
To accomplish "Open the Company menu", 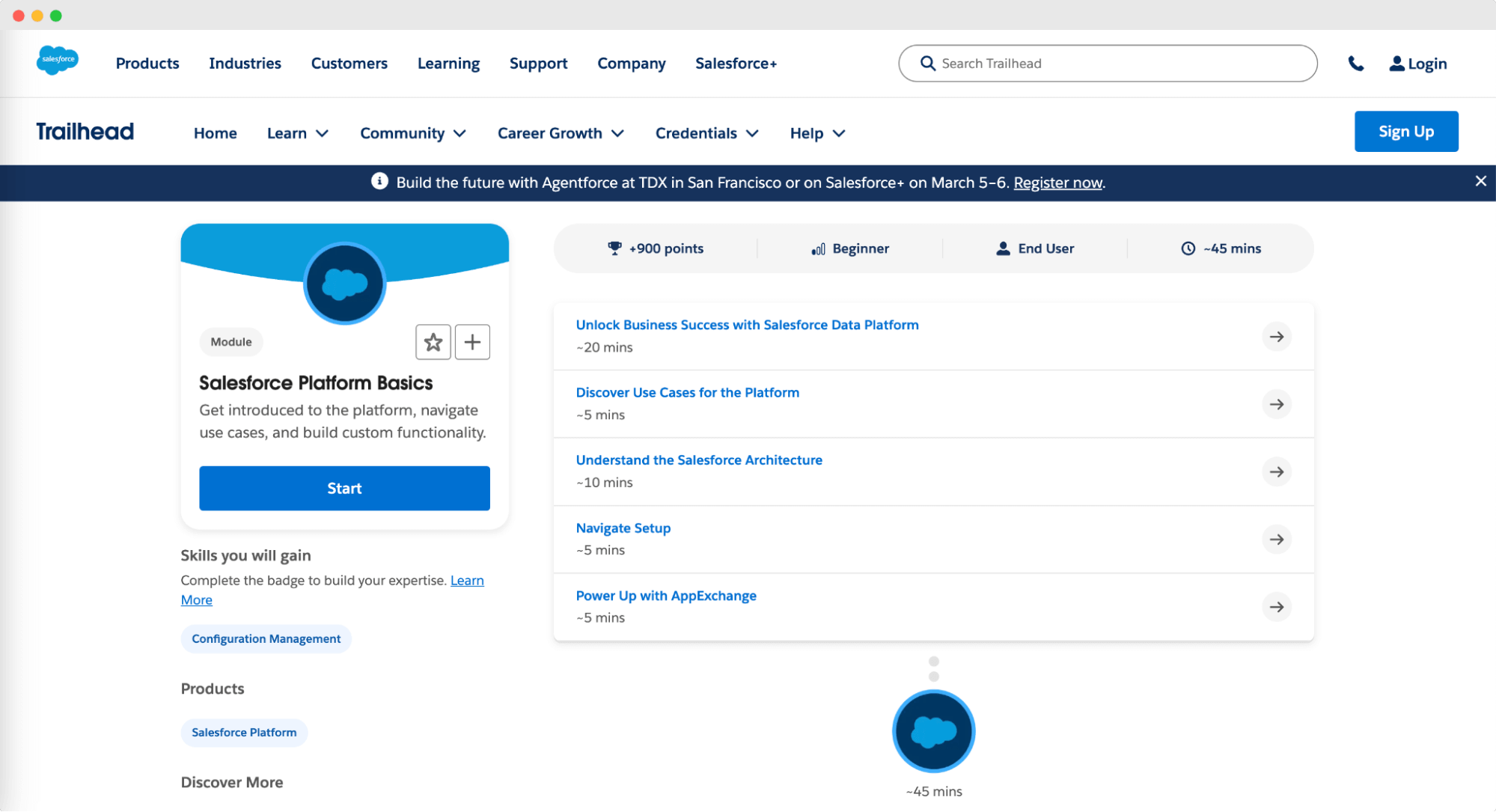I will [x=631, y=64].
